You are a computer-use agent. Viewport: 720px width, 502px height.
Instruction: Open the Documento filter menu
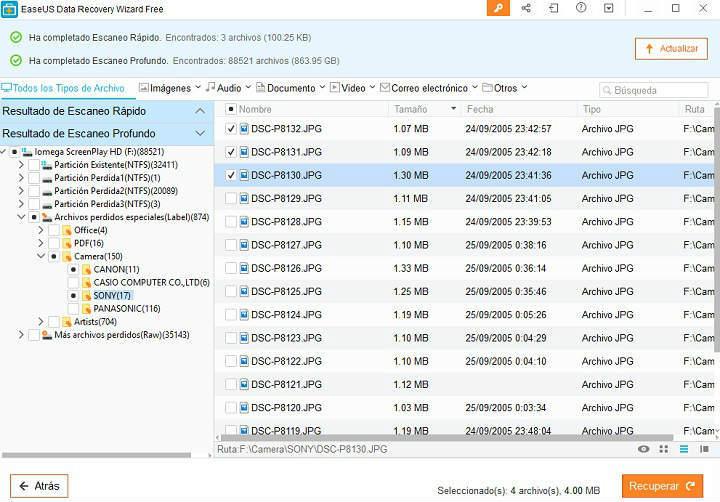click(x=290, y=88)
